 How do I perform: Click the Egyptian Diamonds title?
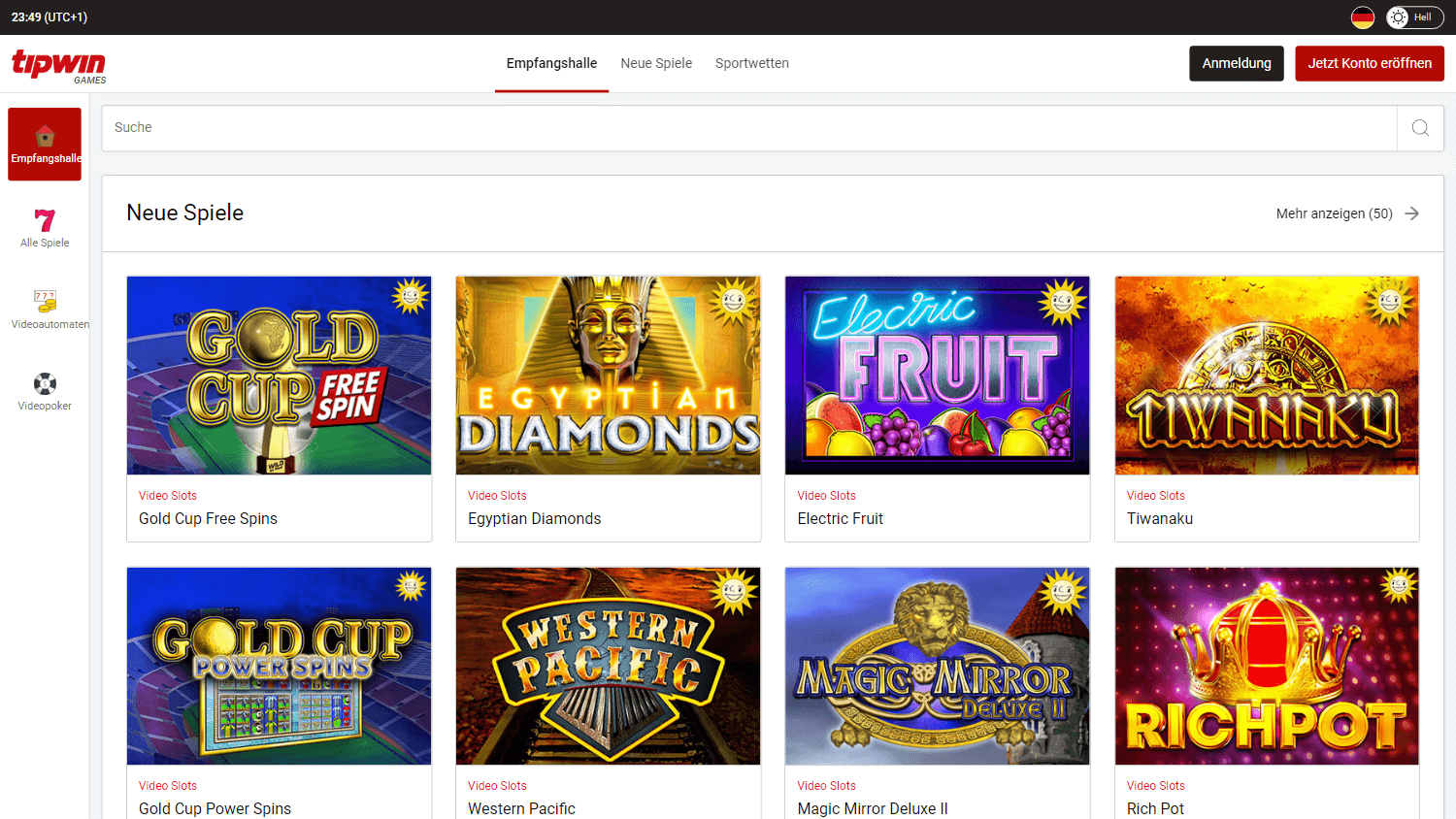click(x=534, y=519)
